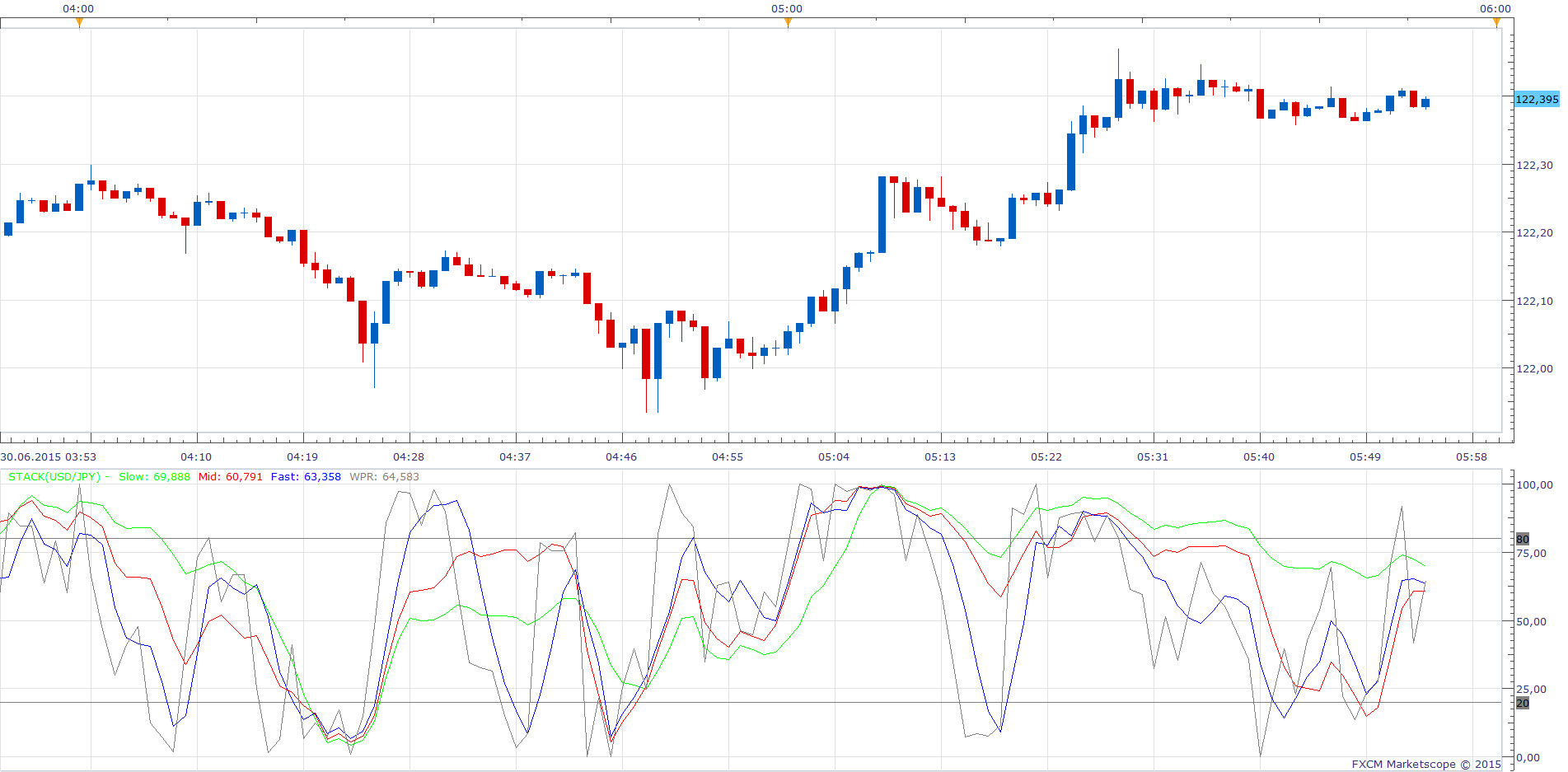Viewport: 1568px width, 772px height.
Task: Click the orange marker under 05:00
Action: (x=788, y=22)
